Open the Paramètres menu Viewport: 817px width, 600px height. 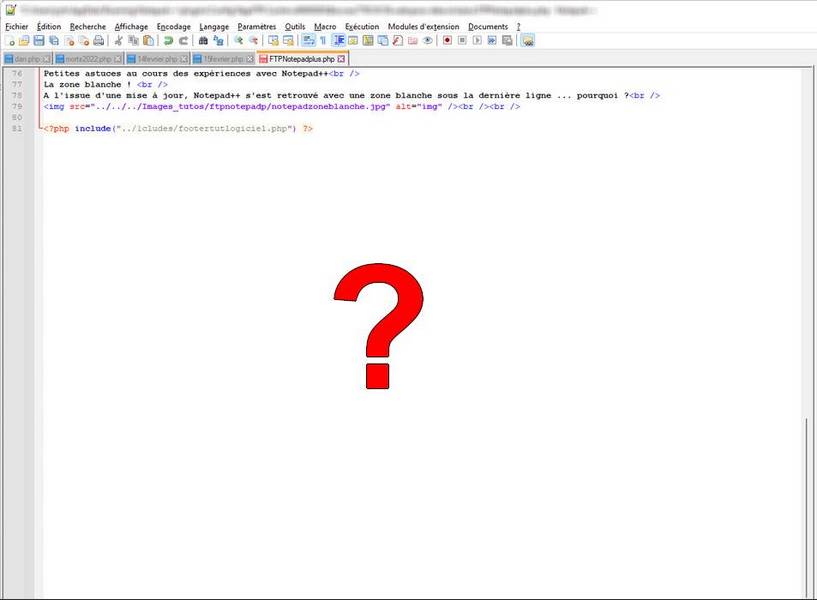tap(256, 27)
